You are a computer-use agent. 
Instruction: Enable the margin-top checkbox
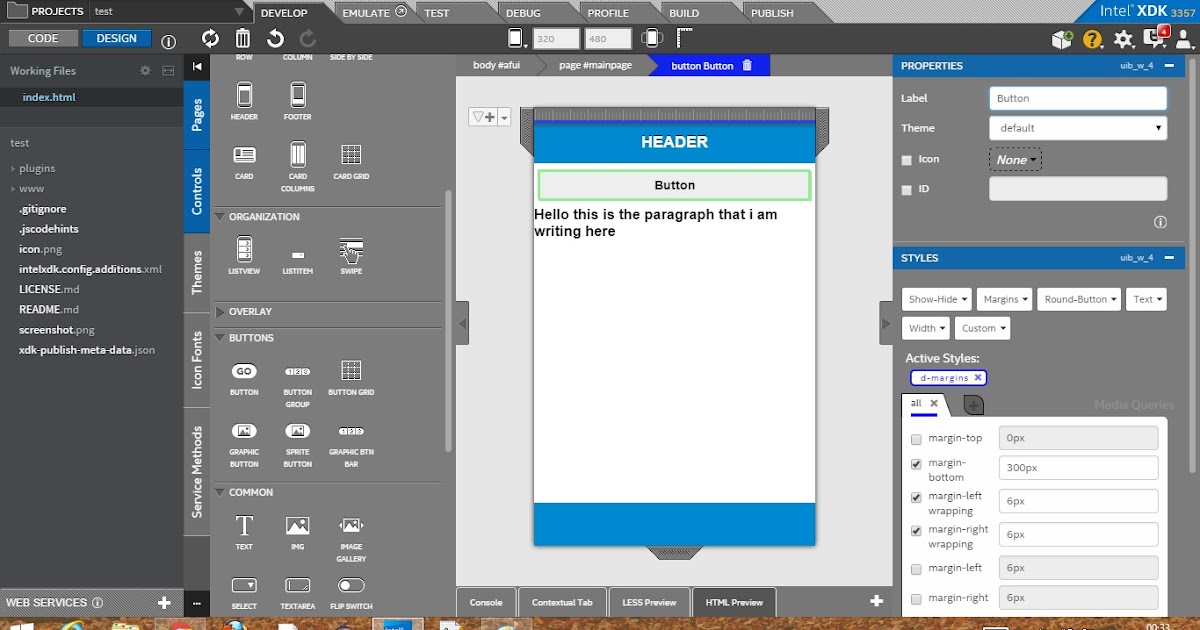[916, 438]
